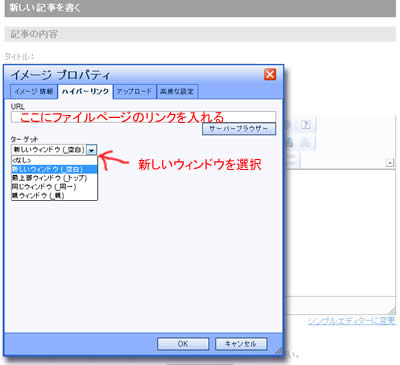Click the URL input field
The image size is (400, 365).
143,117
